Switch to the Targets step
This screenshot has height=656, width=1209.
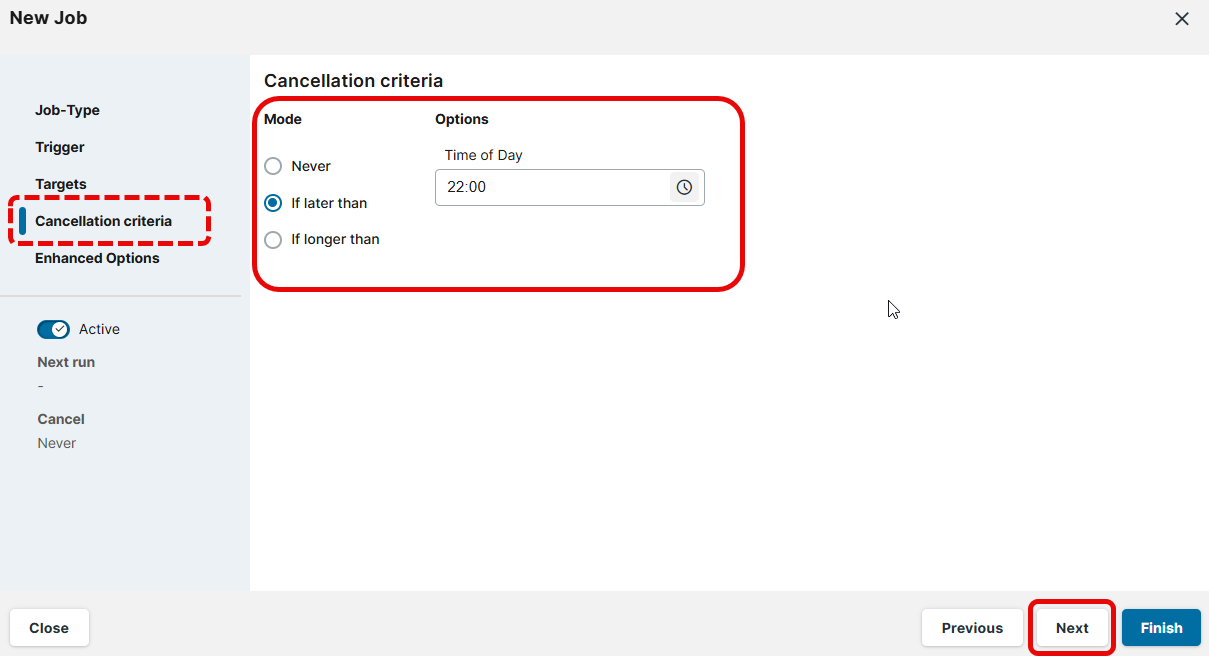[61, 184]
